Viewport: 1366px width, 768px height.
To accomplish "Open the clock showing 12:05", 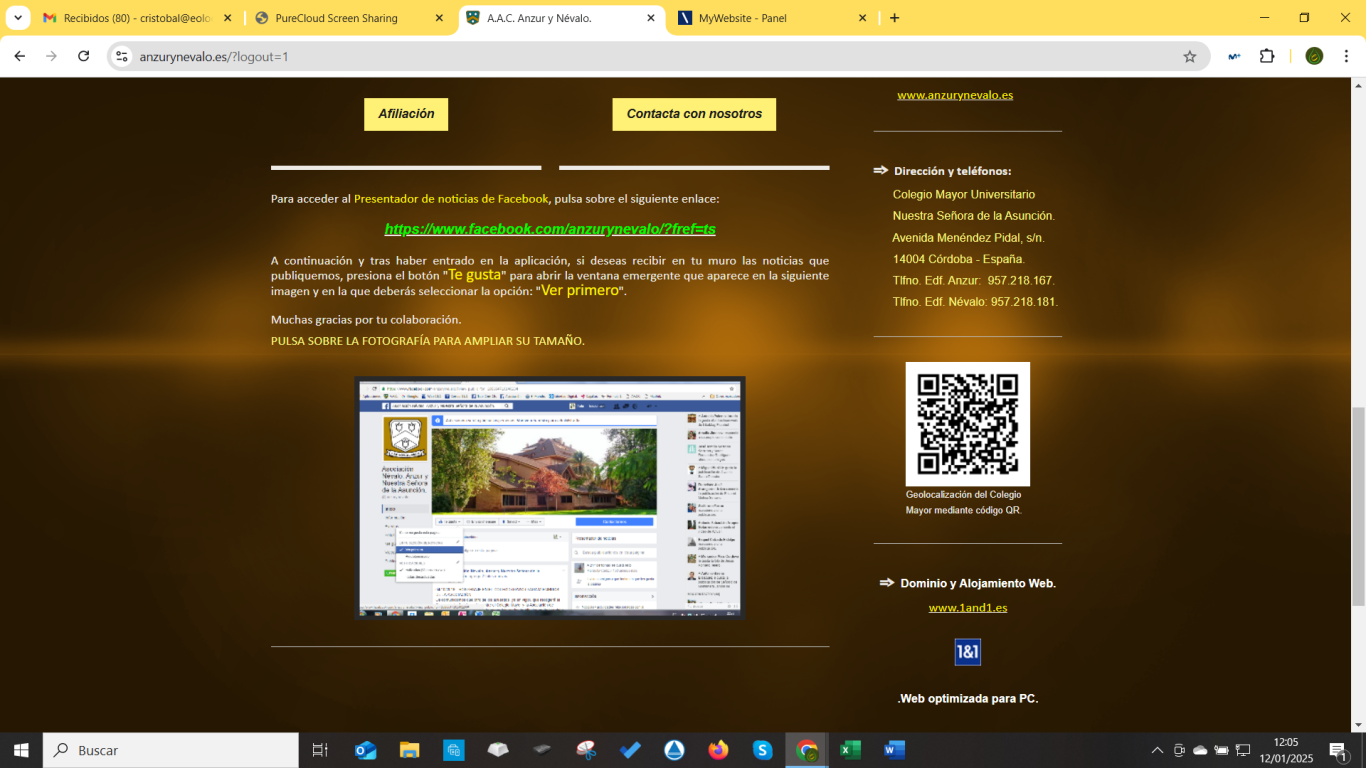I will 1286,750.
